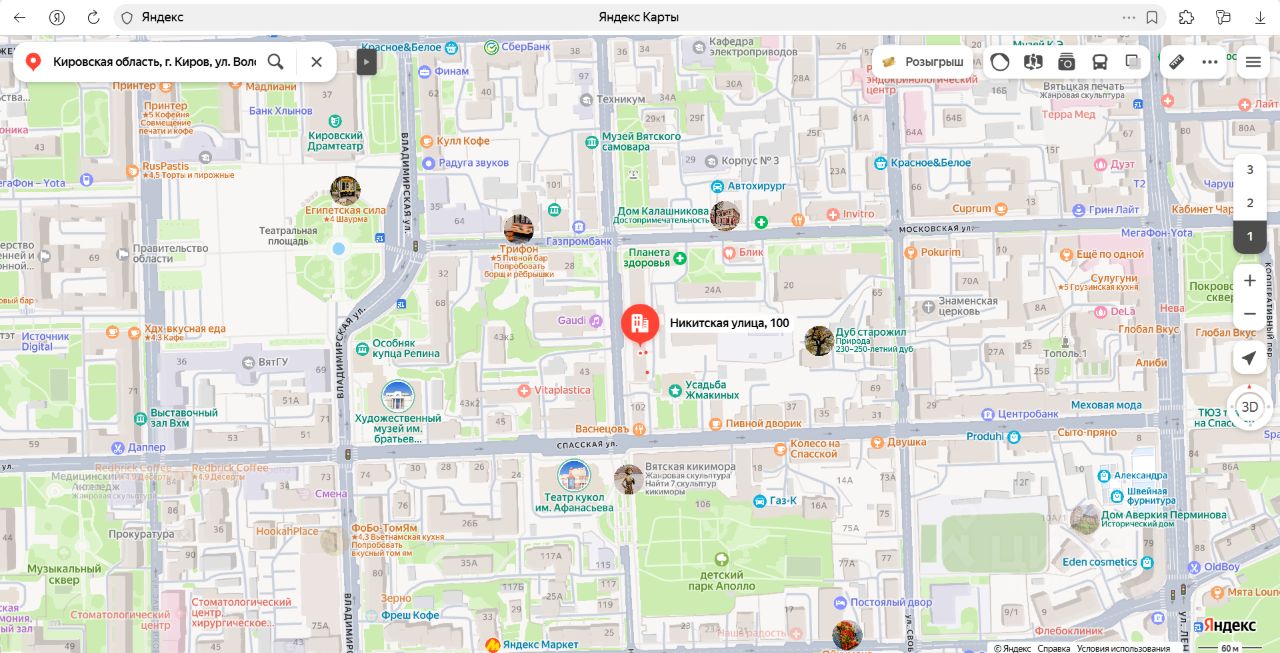1280x653 pixels.
Task: Click the red location pin in search box
Action: 33,62
